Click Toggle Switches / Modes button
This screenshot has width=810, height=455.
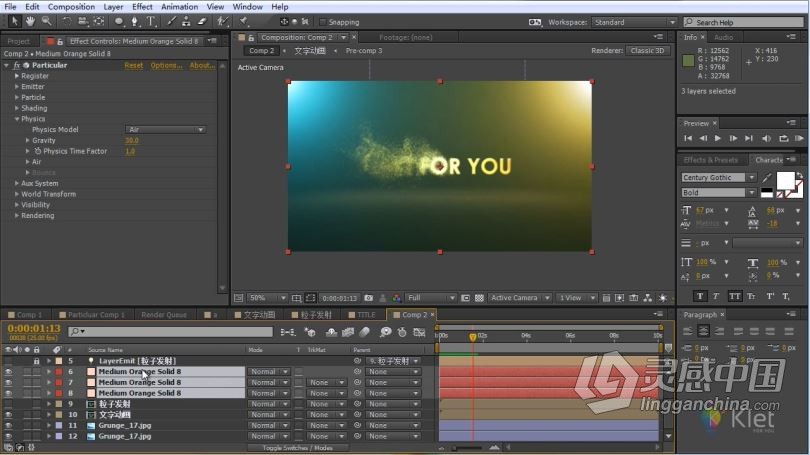point(298,448)
